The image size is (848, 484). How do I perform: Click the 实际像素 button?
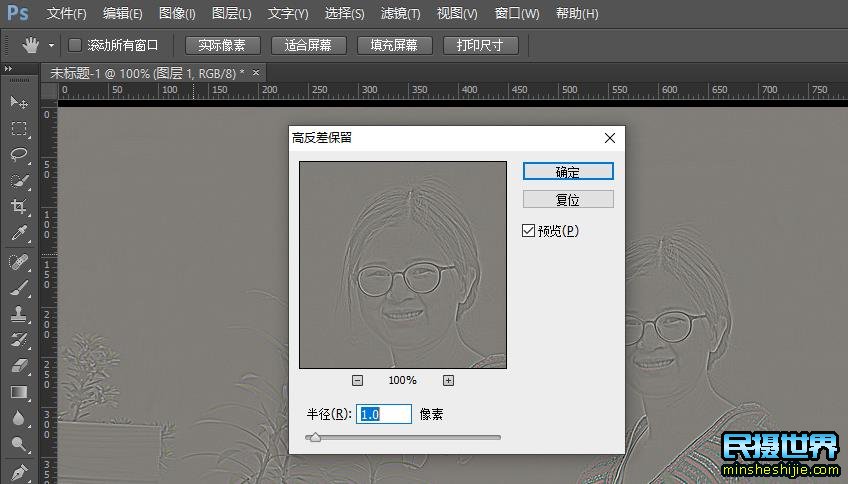coord(222,45)
